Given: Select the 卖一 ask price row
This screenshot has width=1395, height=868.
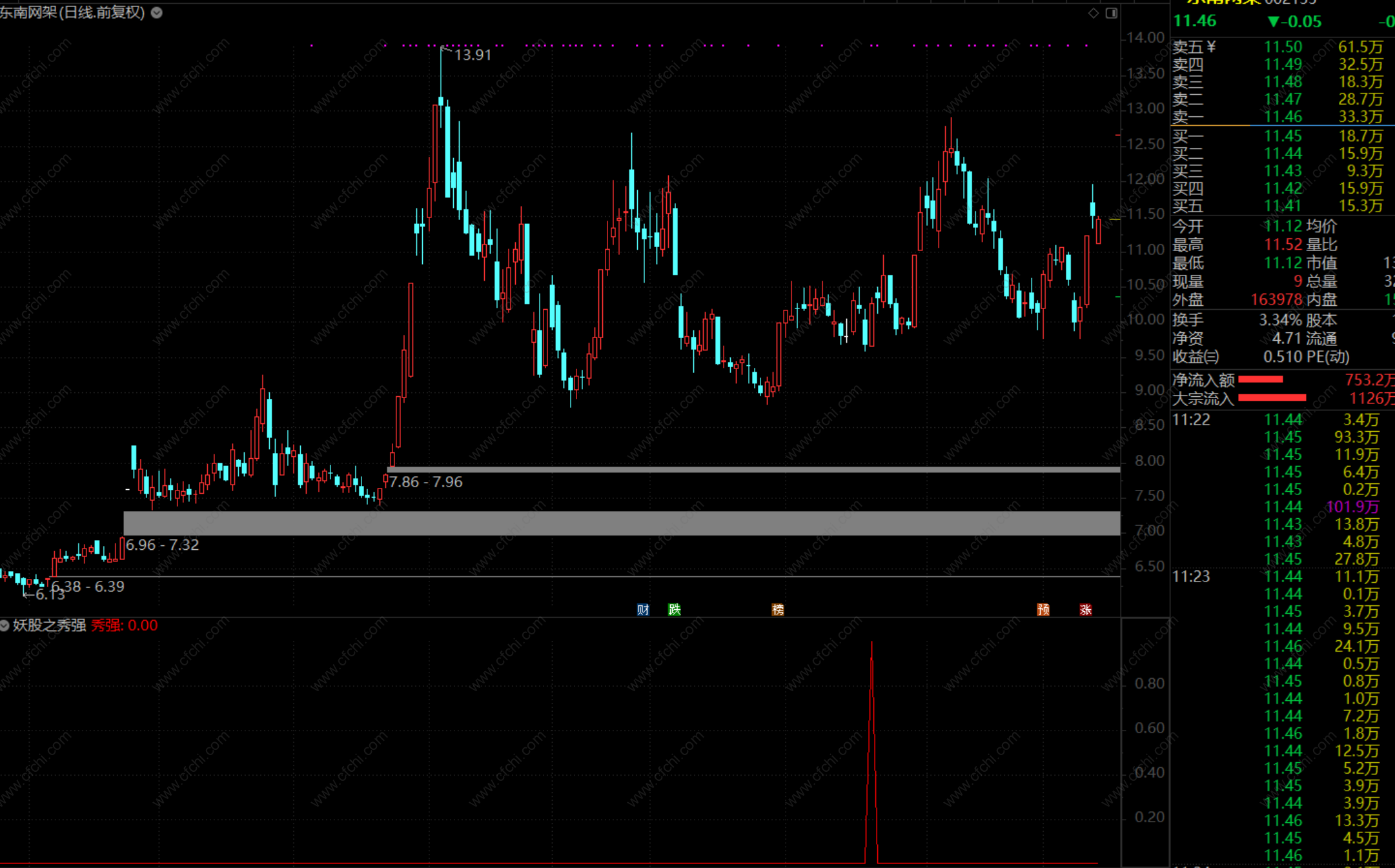Looking at the screenshot, I should pos(1282,117).
